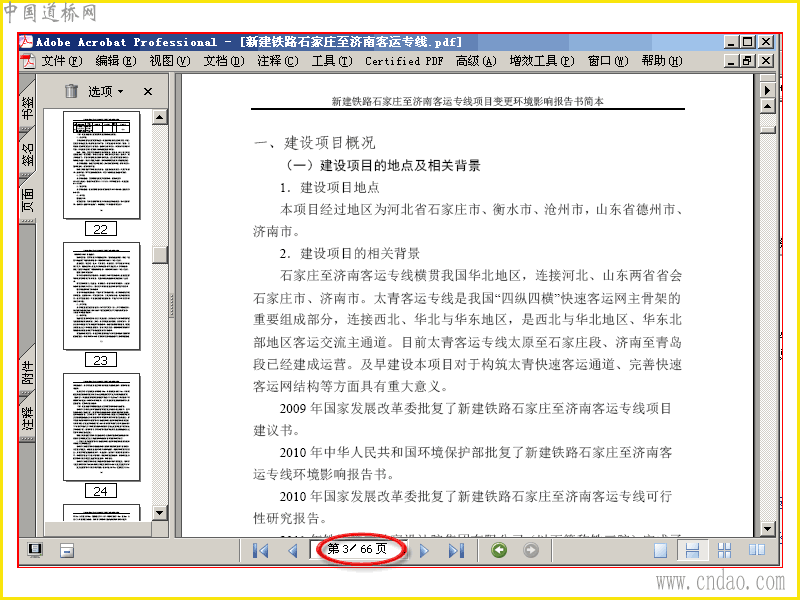Jump to last page button
This screenshot has width=800, height=600.
pyautogui.click(x=456, y=551)
